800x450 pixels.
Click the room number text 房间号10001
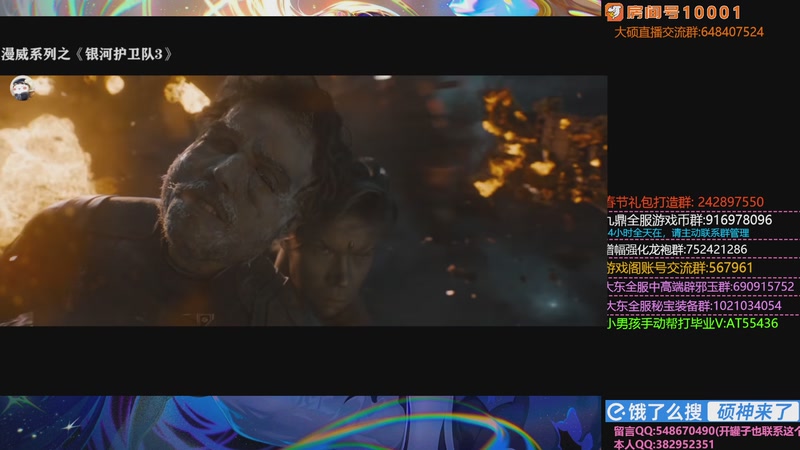point(684,12)
